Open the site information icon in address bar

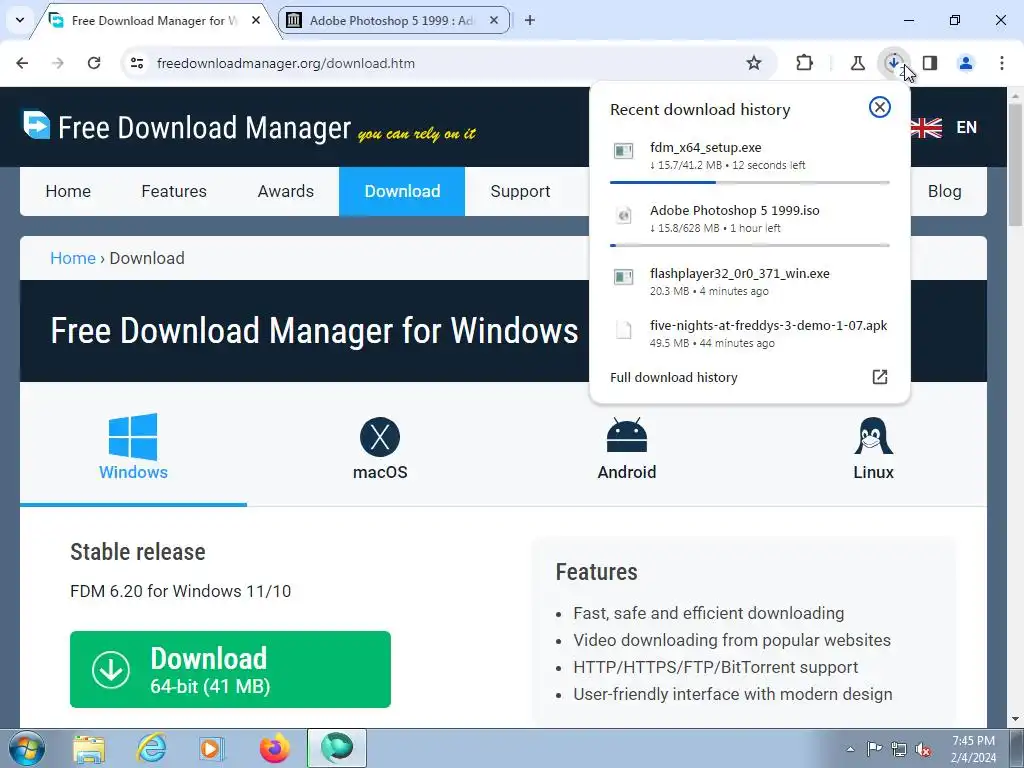point(137,63)
